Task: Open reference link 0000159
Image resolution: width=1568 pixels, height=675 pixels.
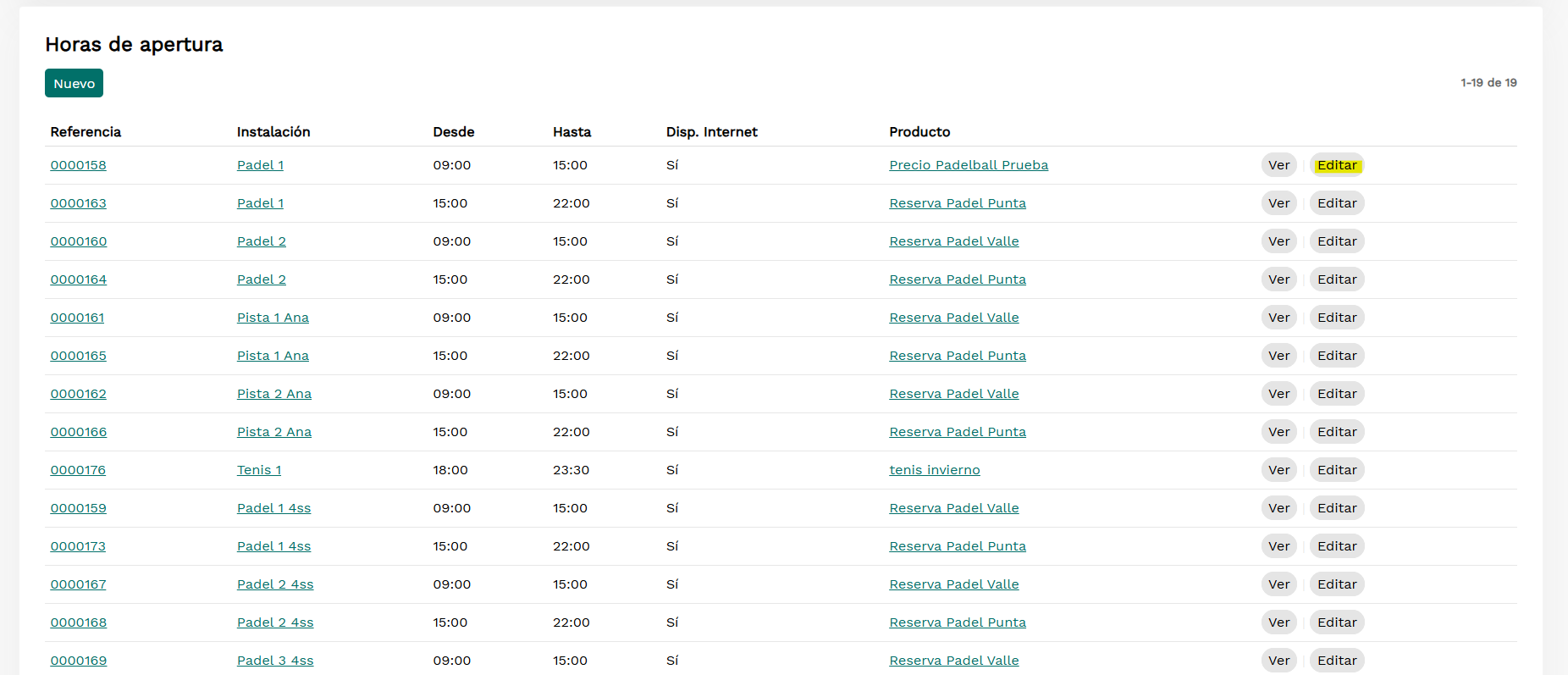Action: (x=78, y=508)
